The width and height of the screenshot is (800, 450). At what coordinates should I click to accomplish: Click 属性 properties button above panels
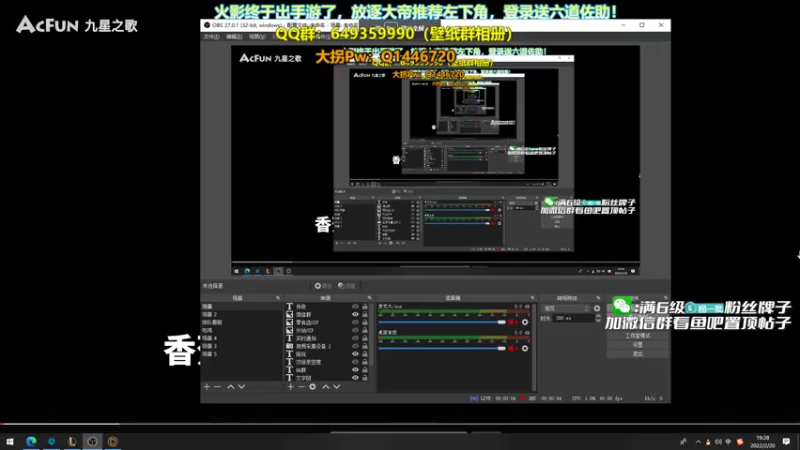(x=322, y=286)
